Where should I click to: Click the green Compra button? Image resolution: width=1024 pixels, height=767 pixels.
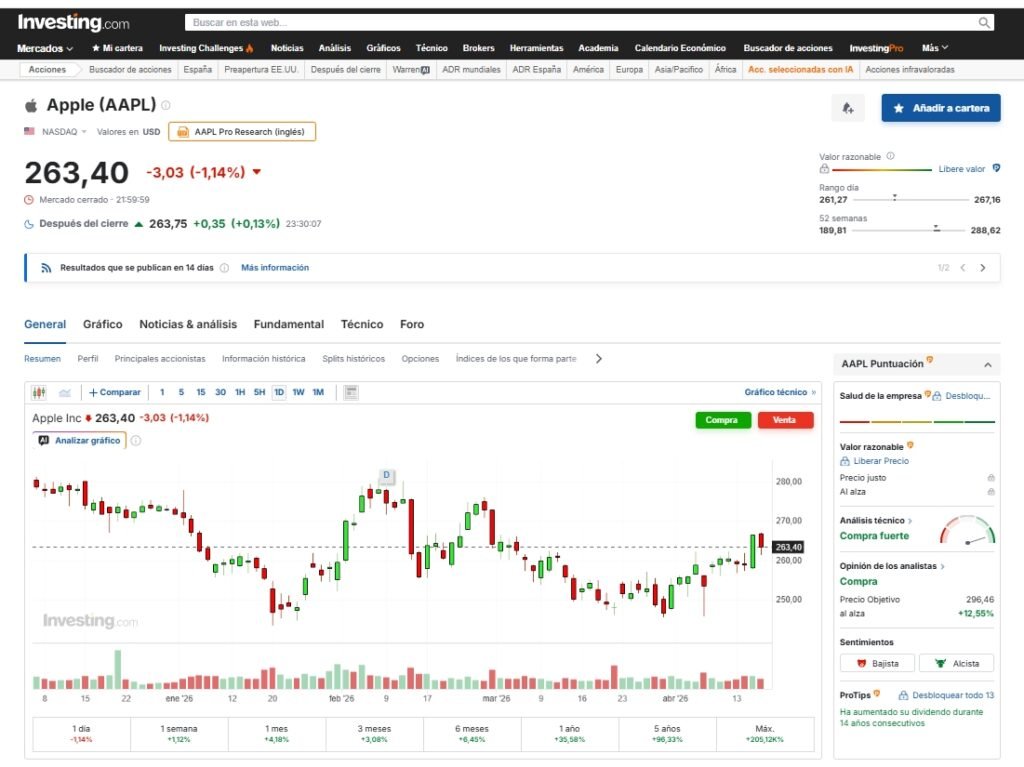click(x=723, y=420)
